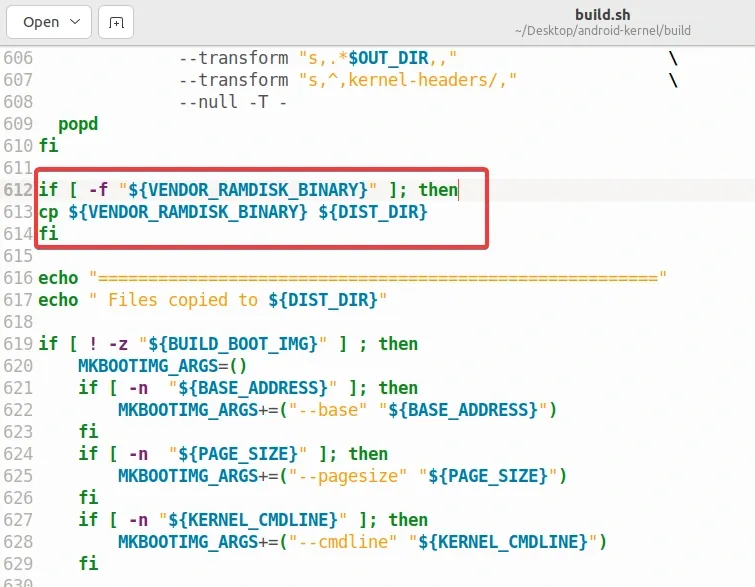
Task: Click line number 613 in gutter
Action: point(18,212)
